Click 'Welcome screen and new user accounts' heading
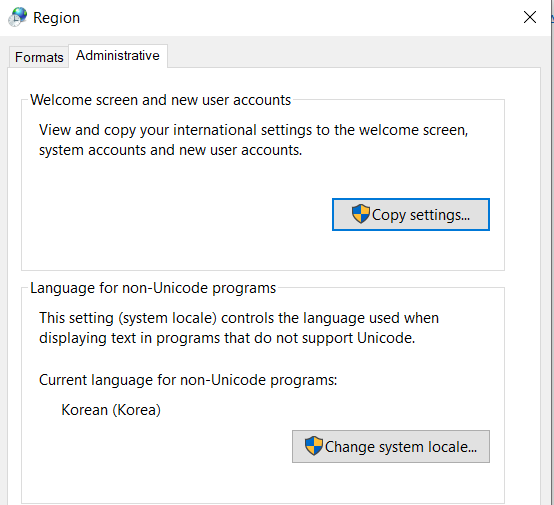The height and width of the screenshot is (505, 554). (x=160, y=100)
